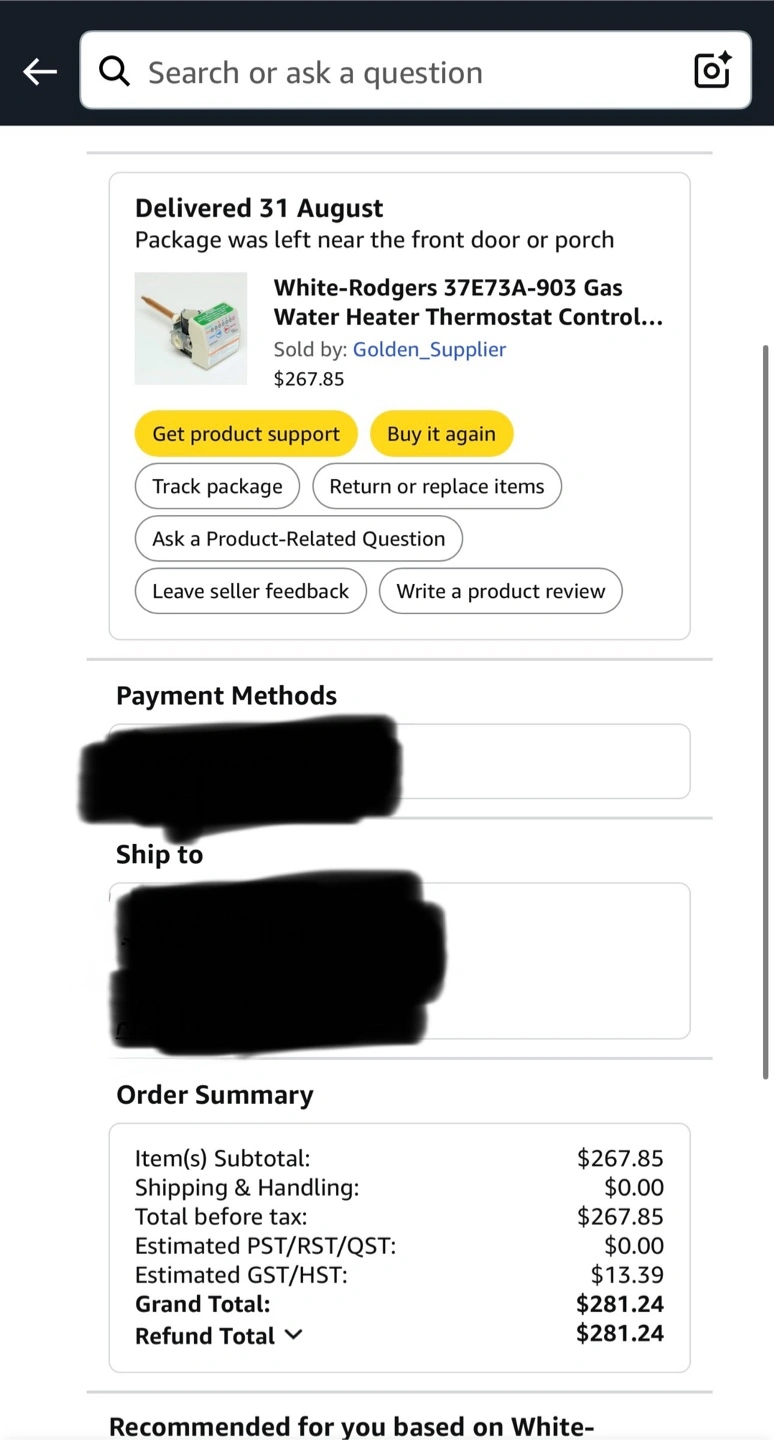Screen dimensions: 774x1440
Task: Choose Return or replace items
Action: [437, 486]
